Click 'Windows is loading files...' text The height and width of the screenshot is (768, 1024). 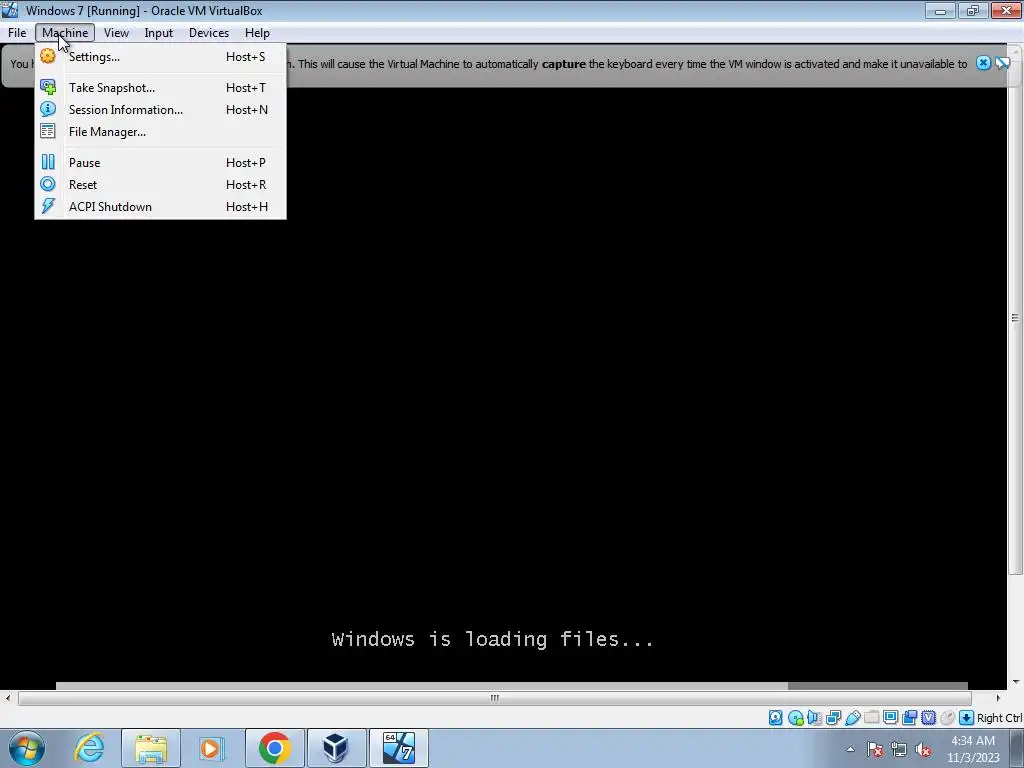pyautogui.click(x=493, y=639)
